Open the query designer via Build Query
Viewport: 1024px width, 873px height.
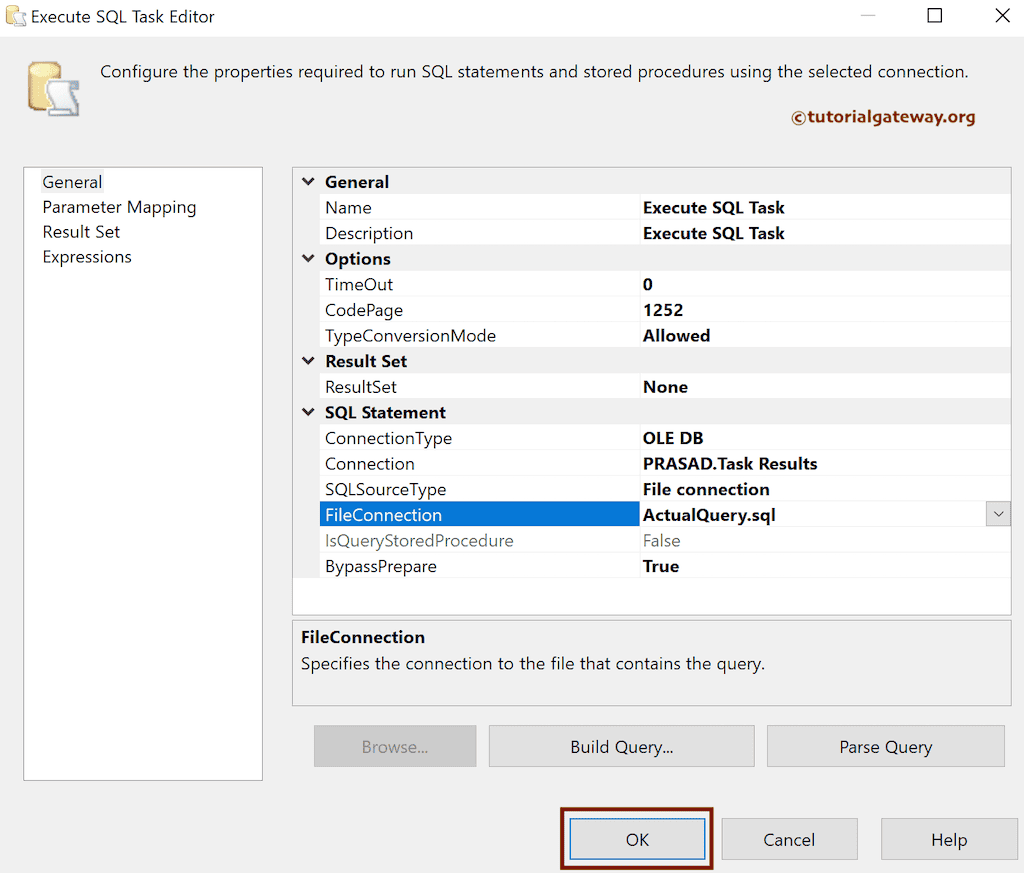click(621, 746)
